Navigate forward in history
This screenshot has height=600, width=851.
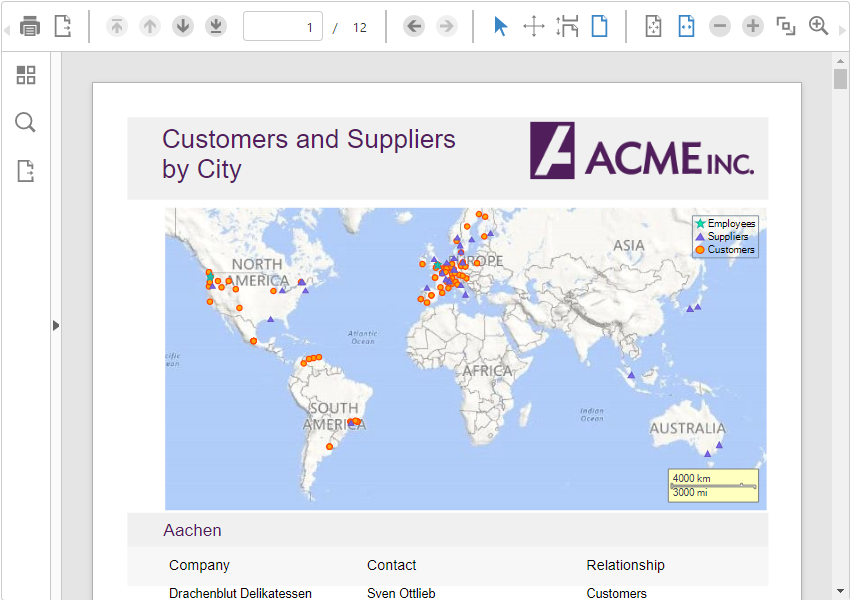tap(447, 26)
